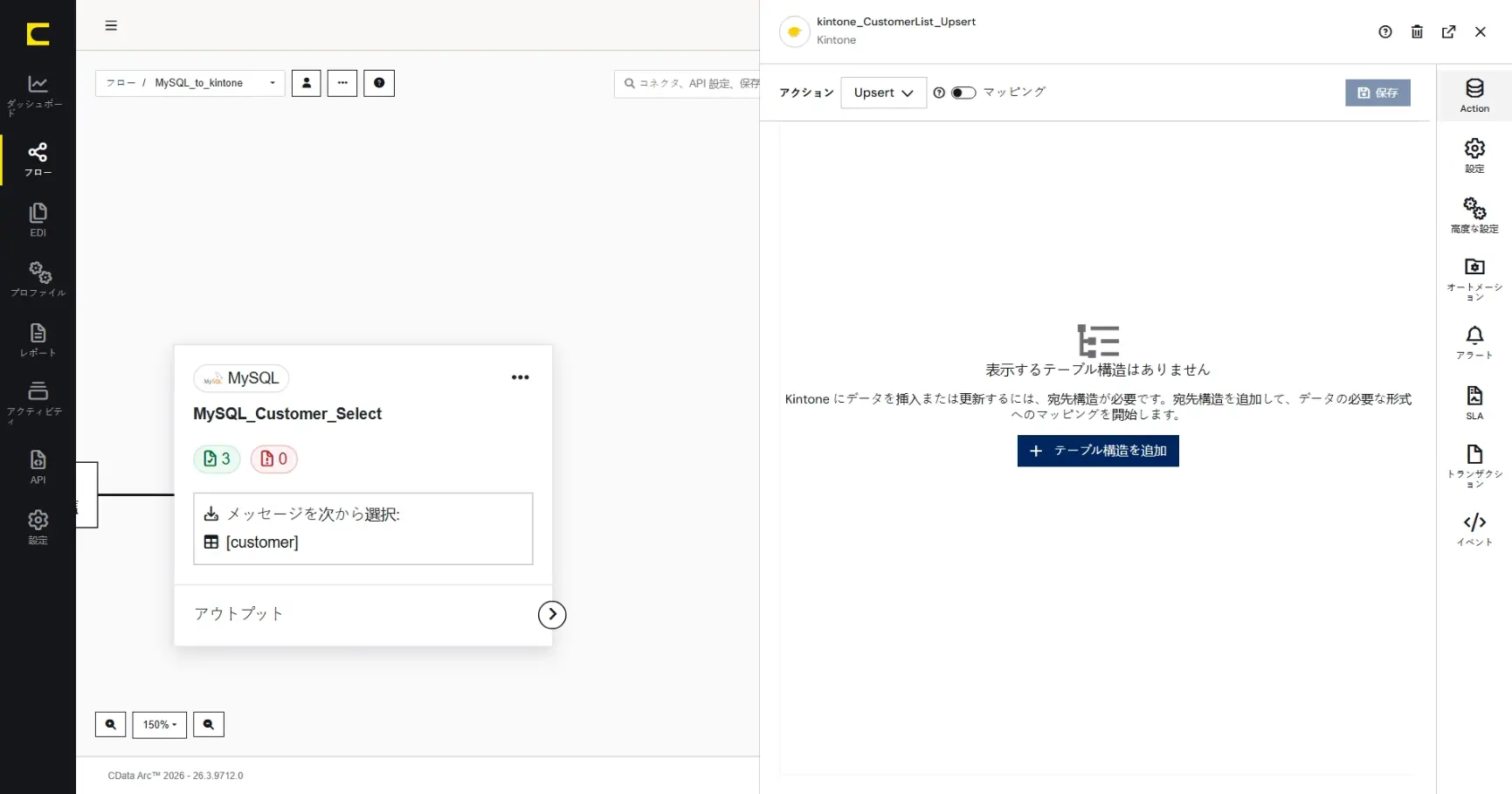Delete connector using trash icon
Screen dimensions: 1512x794
1417,31
